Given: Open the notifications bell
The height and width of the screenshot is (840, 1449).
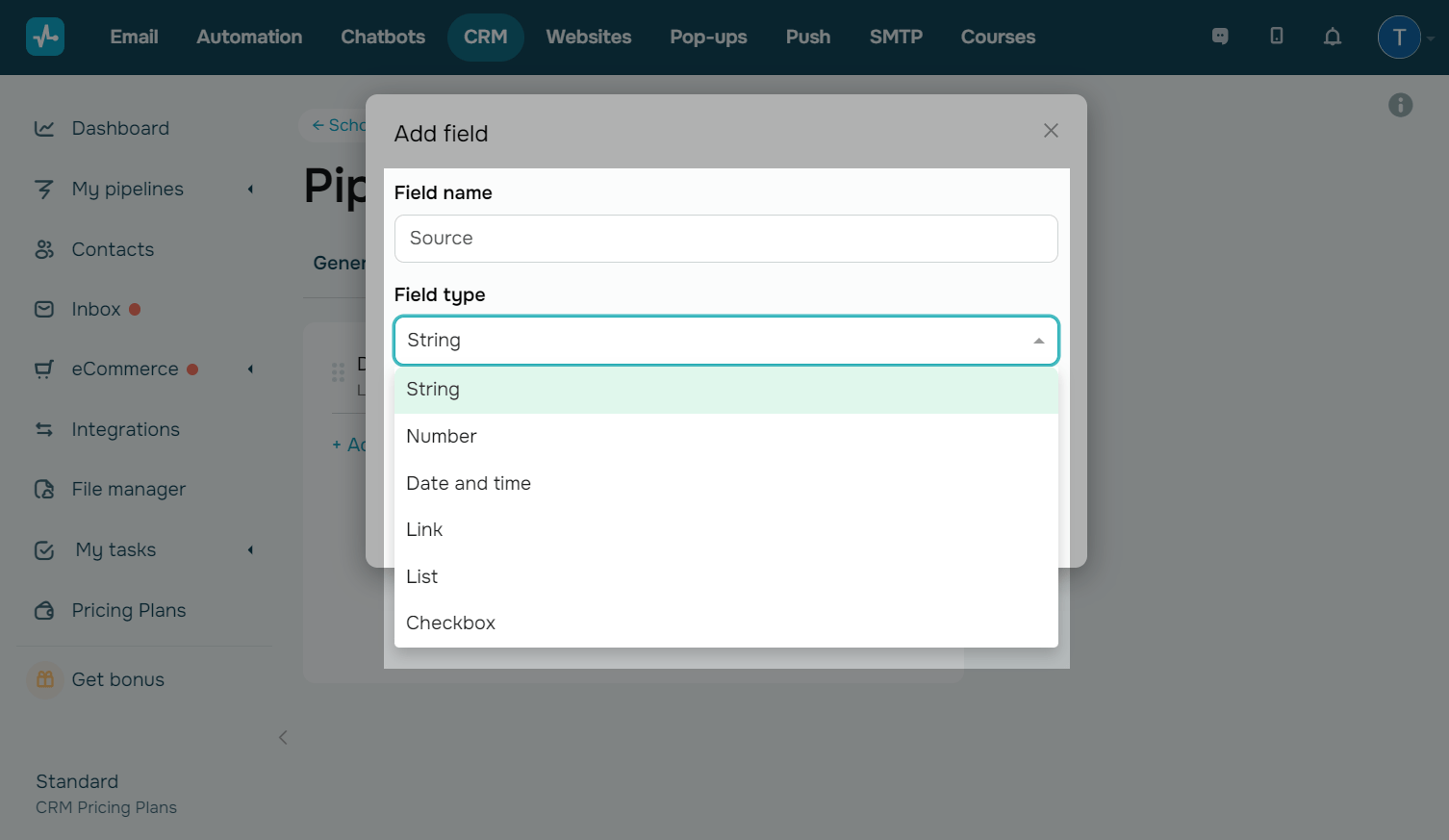Looking at the screenshot, I should pyautogui.click(x=1333, y=37).
